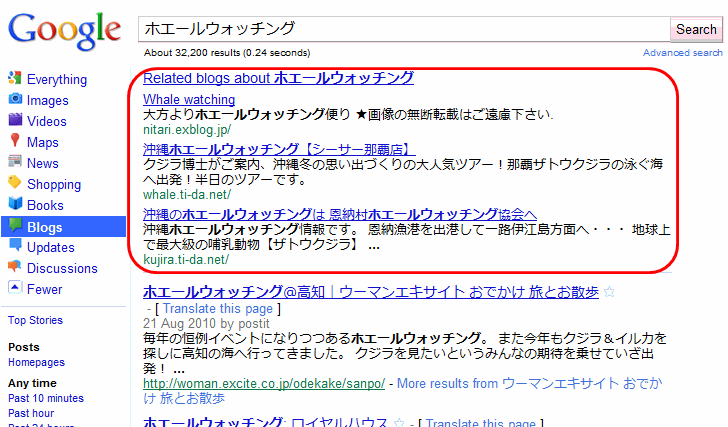Viewport: 728px width, 427px height.
Task: Select the Posts option in sidebar
Action: [x=24, y=347]
